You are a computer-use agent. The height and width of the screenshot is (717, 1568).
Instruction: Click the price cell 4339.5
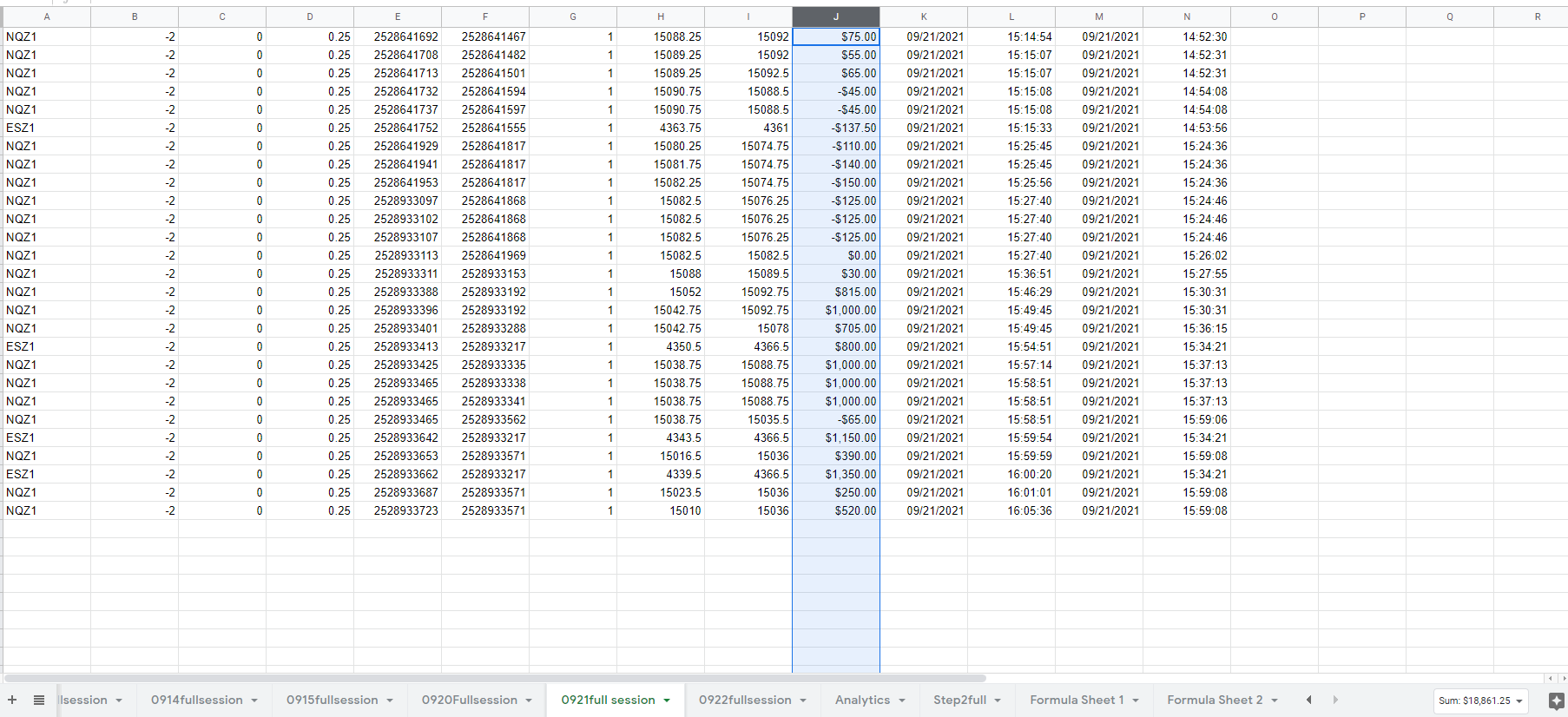tap(661, 474)
